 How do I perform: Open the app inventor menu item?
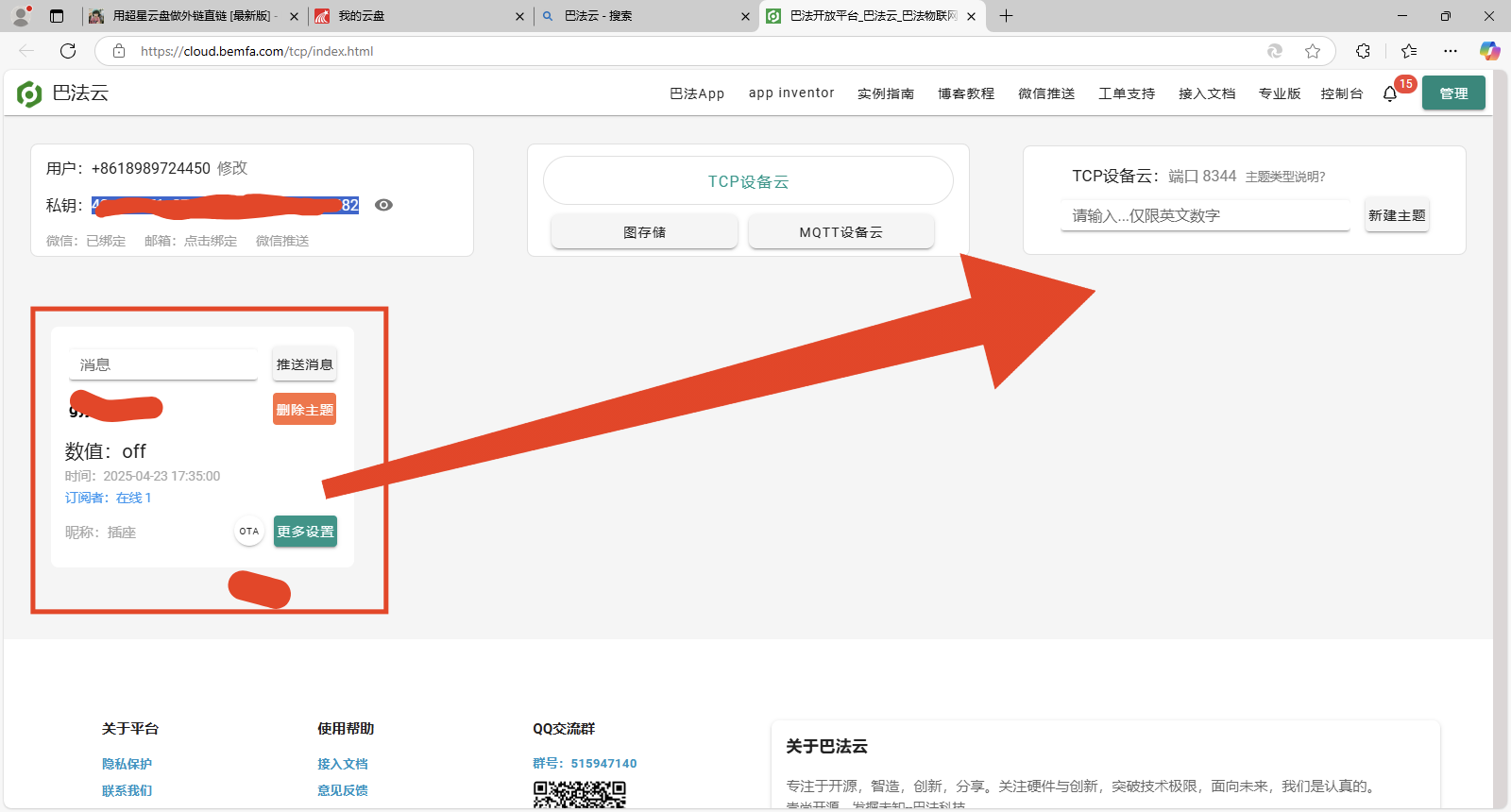(791, 93)
